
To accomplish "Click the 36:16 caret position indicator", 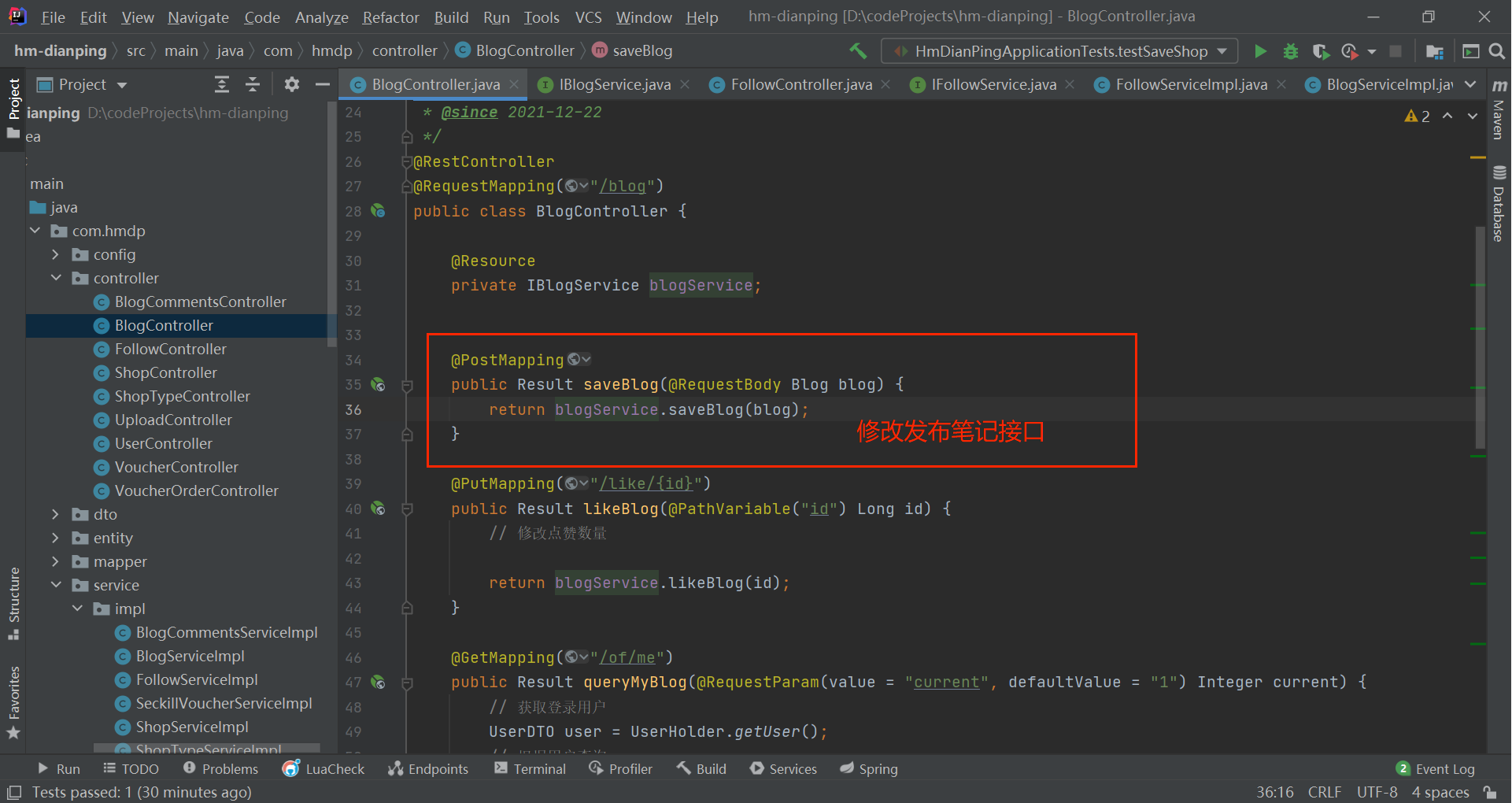I will click(1275, 792).
